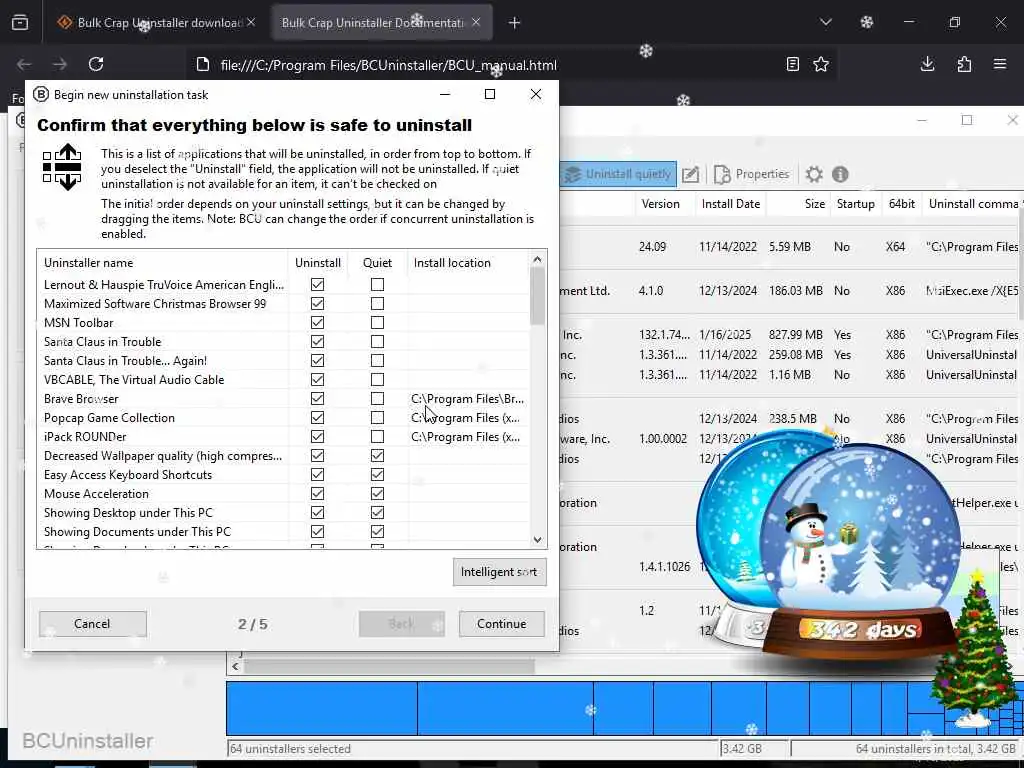Click the BCU settings gear icon

click(x=814, y=174)
